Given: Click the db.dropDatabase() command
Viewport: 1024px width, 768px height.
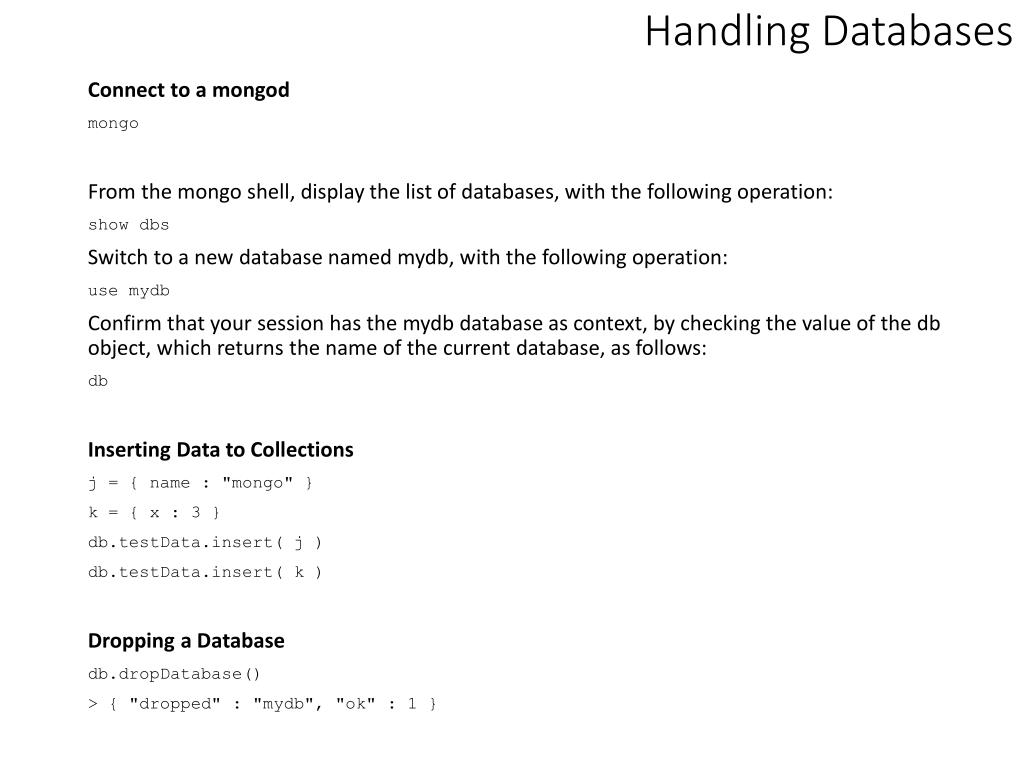Looking at the screenshot, I should click(x=174, y=674).
